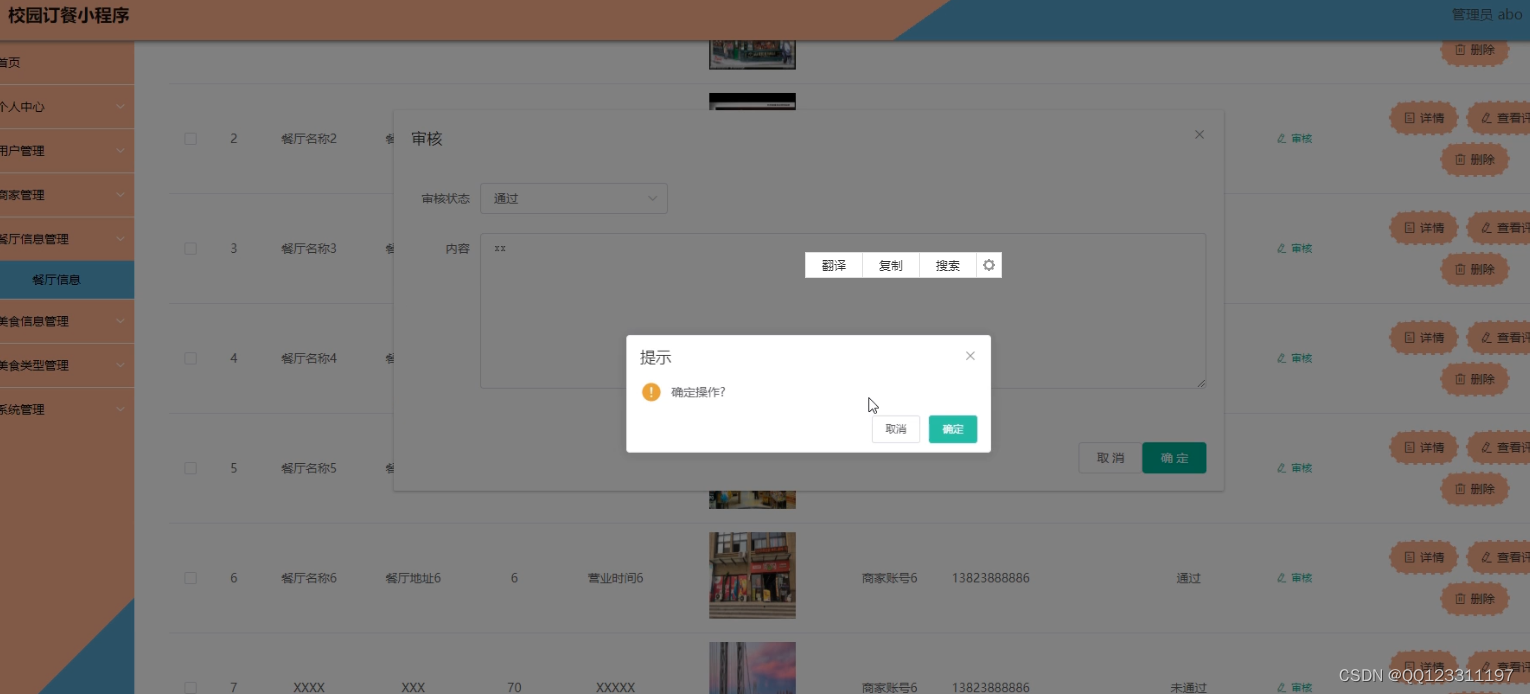
Task: Click 查看评论 button in row 2
Action: tap(1499, 118)
